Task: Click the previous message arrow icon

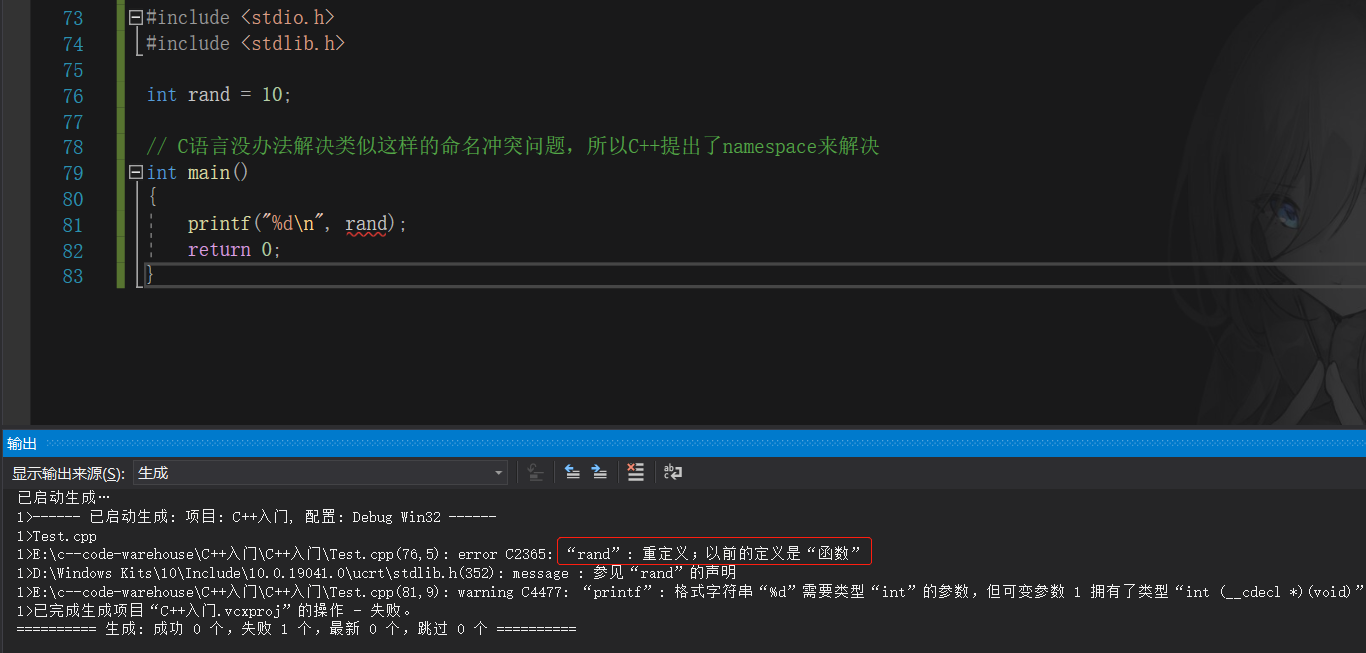Action: (x=572, y=472)
